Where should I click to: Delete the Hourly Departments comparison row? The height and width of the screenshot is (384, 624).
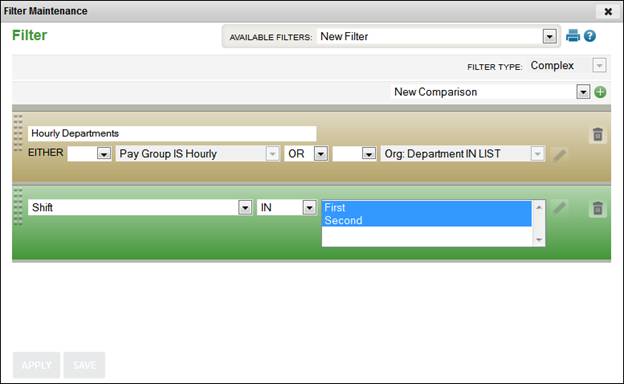pos(597,134)
